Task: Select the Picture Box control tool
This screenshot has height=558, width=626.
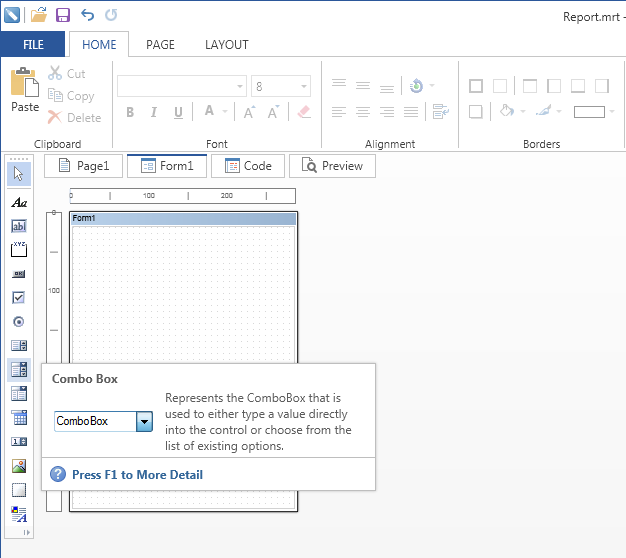Action: (x=19, y=466)
